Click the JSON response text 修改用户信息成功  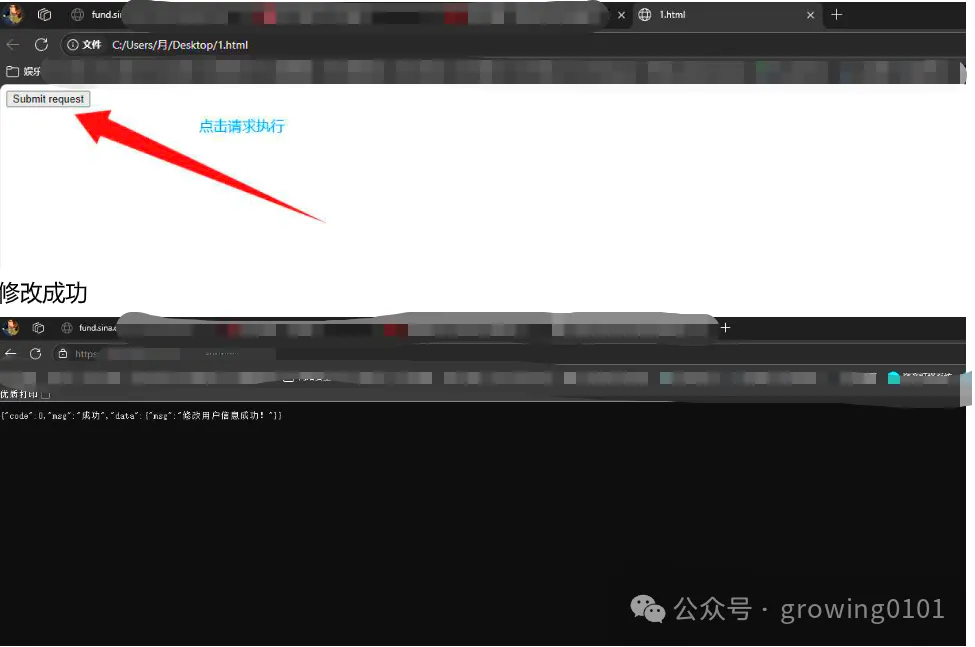pos(223,415)
